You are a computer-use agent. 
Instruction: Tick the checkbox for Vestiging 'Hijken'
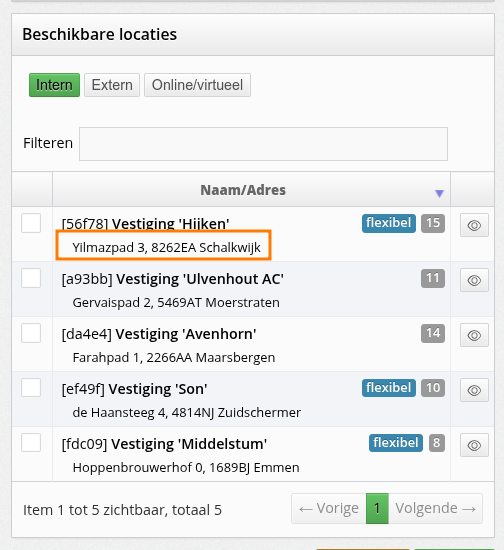(x=31, y=223)
